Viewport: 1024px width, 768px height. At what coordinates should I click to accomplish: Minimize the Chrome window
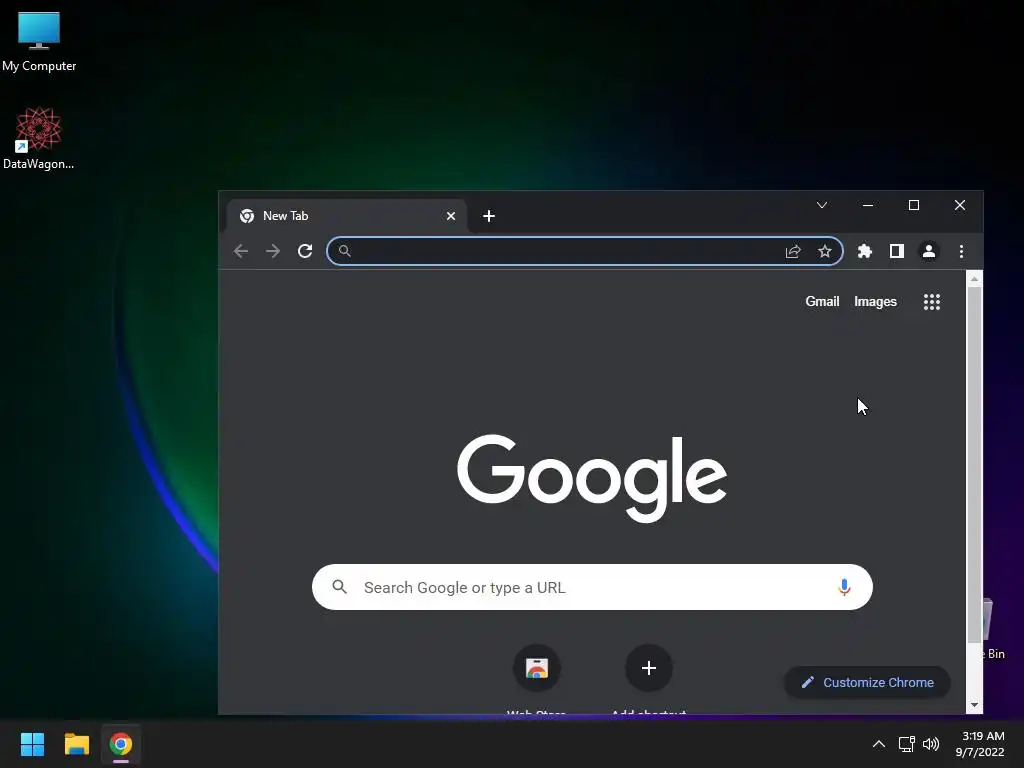point(868,205)
